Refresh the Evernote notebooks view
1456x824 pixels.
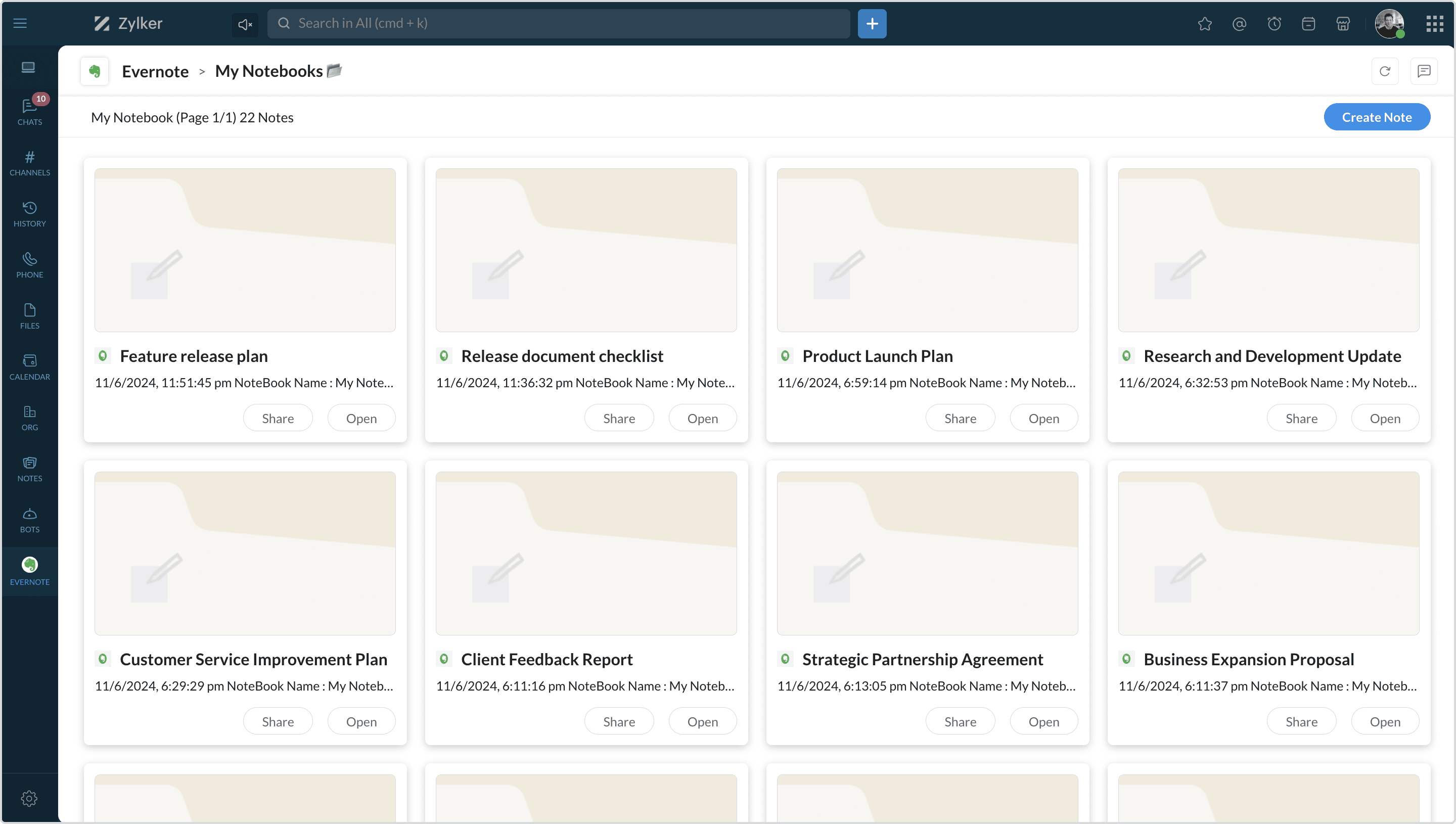1384,71
